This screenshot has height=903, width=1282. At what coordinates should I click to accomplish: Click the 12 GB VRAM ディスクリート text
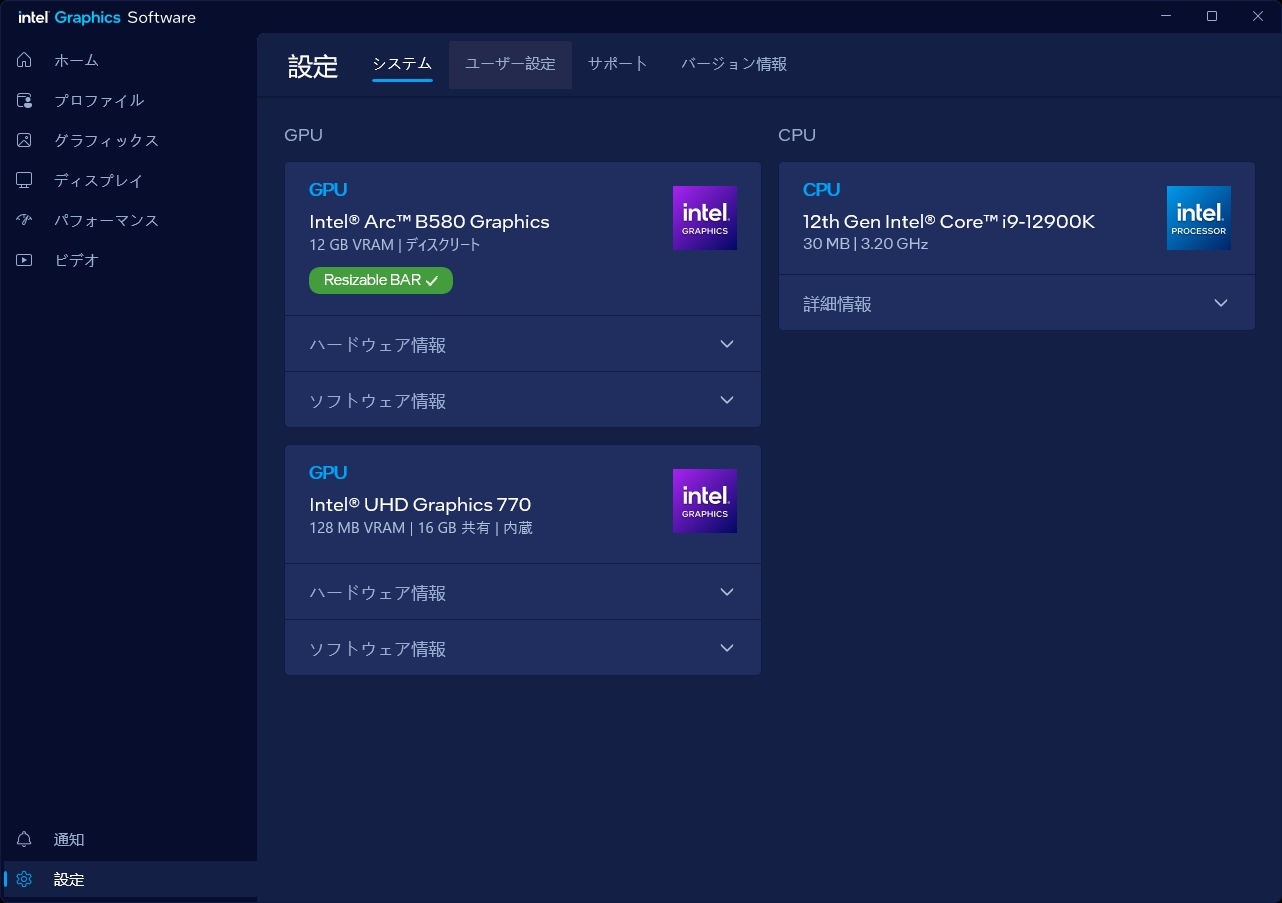[395, 245]
